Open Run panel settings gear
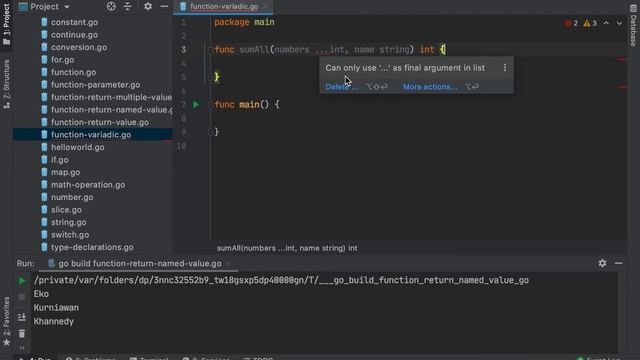The height and width of the screenshot is (360, 640). (602, 263)
